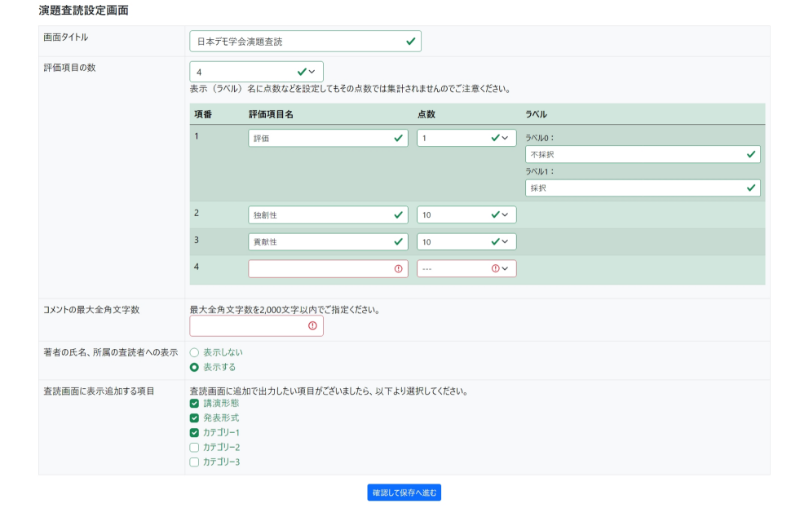This screenshot has height=510, width=800.
Task: Uncheck the 発表形式 checkbox
Action: point(194,417)
